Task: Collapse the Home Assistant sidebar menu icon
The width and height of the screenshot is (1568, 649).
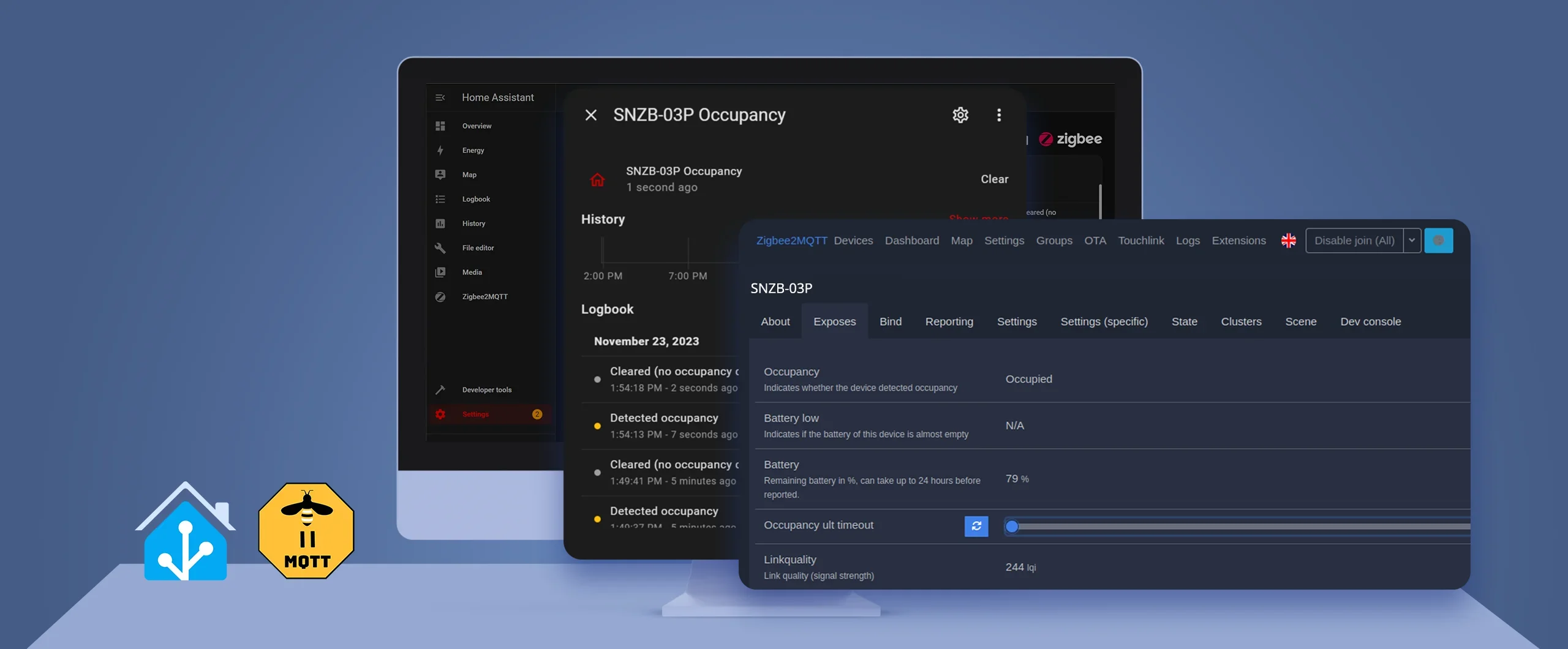Action: [440, 98]
